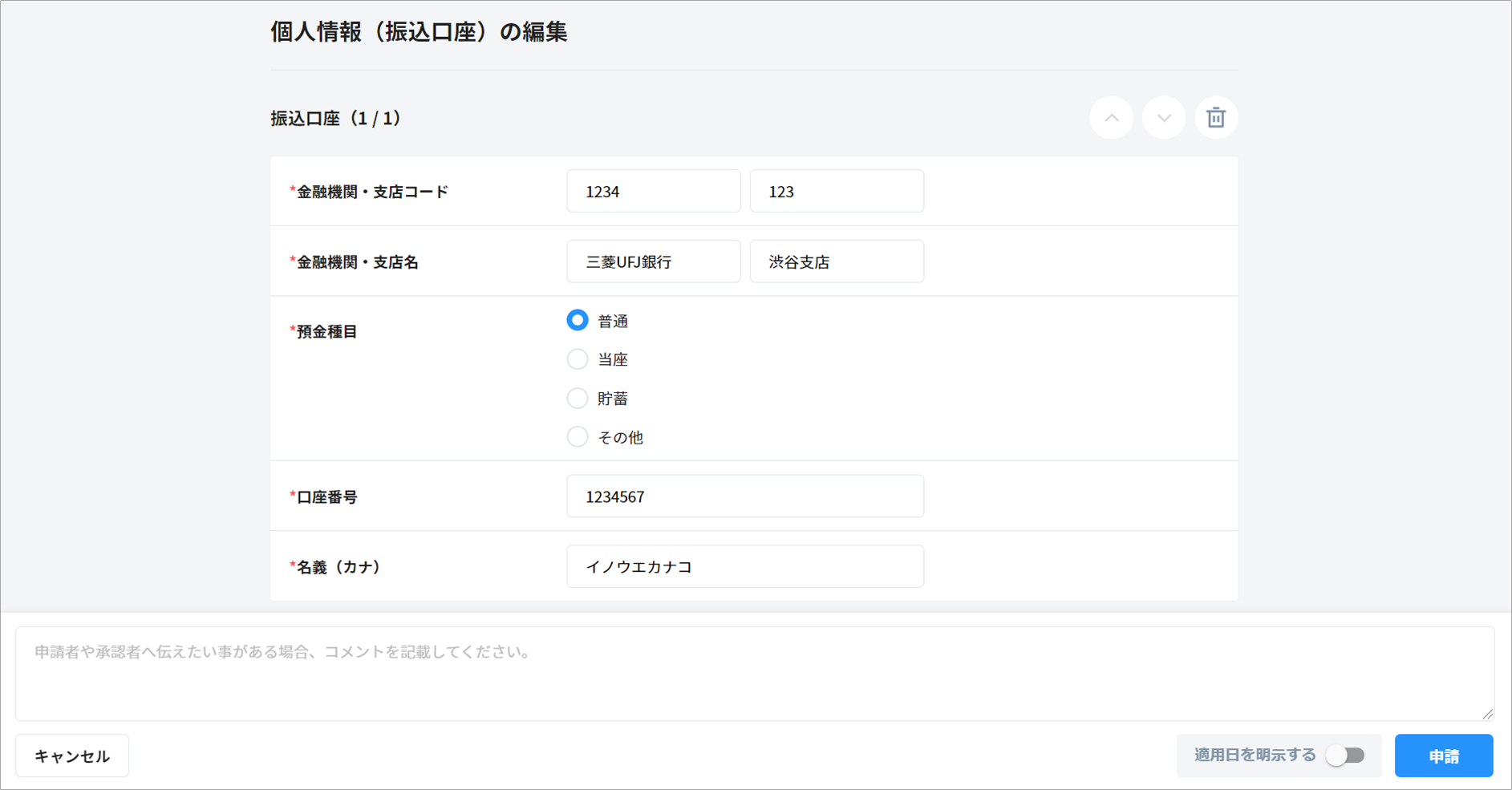This screenshot has height=790, width=1512.
Task: Move bank account down with chevron-down button
Action: pos(1163,118)
